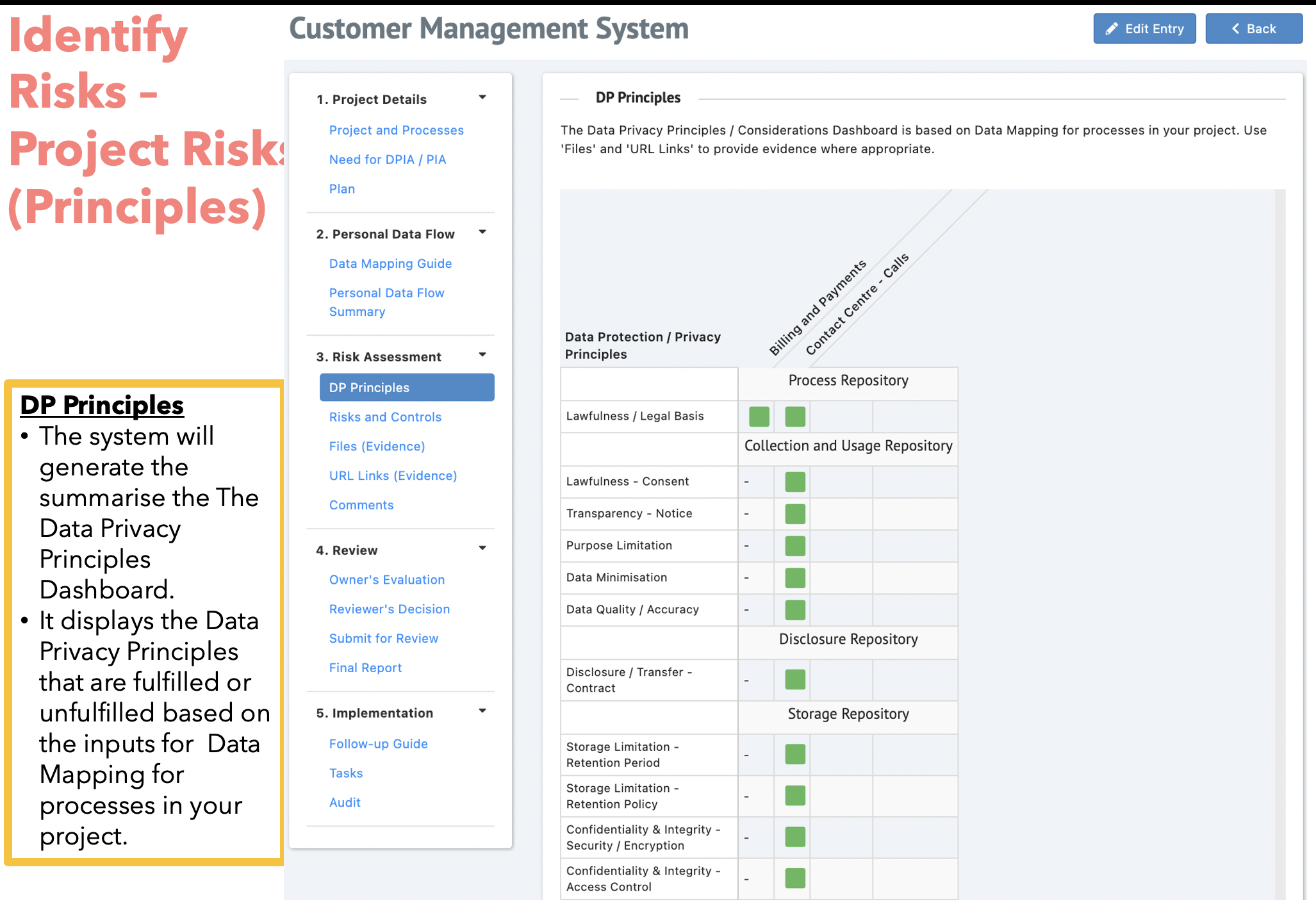Click the pencil icon in Edit Entry
Viewport: 1316px width, 906px height.
pos(1112,29)
